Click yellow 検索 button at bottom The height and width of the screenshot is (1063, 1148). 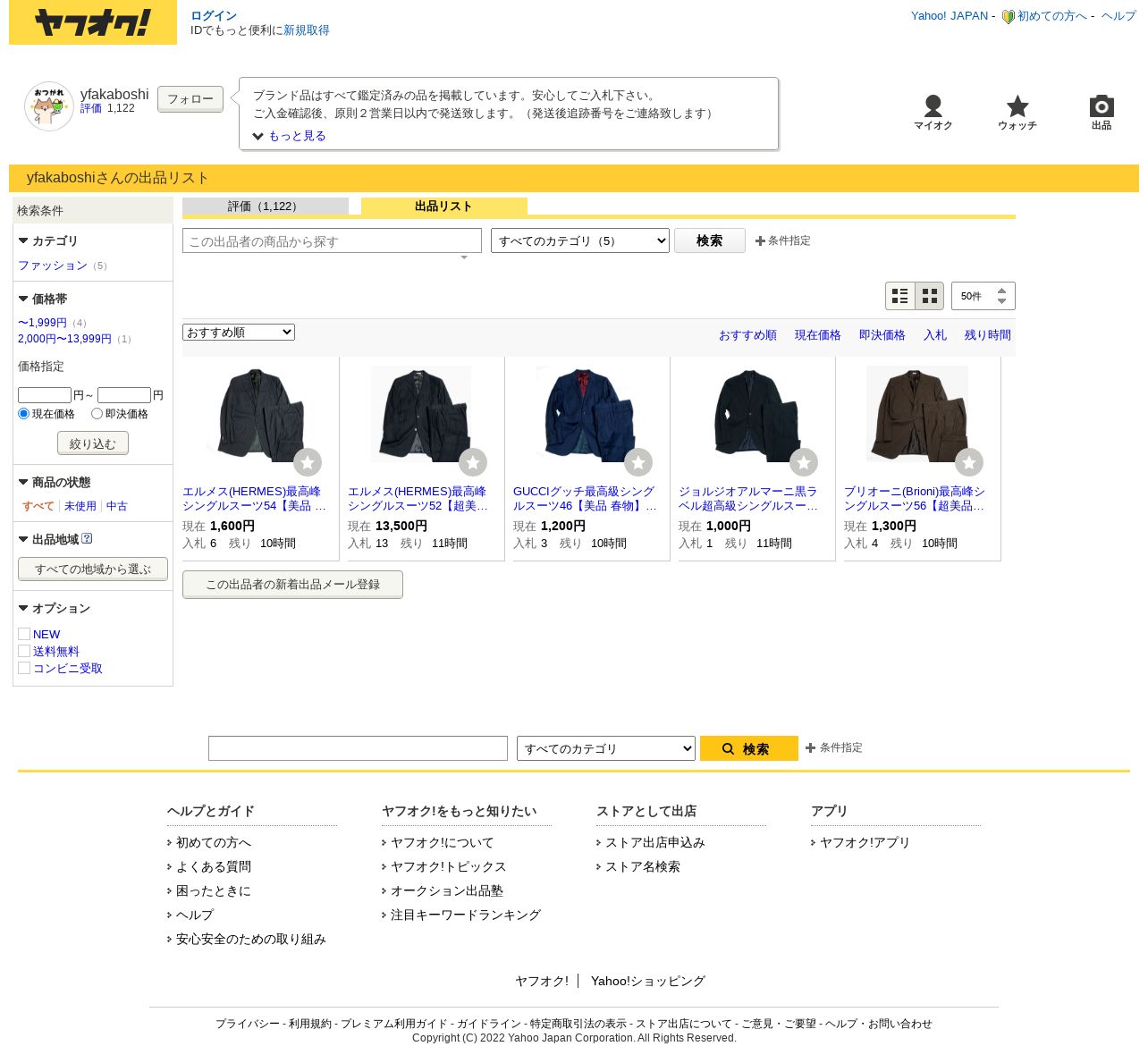[x=749, y=748]
